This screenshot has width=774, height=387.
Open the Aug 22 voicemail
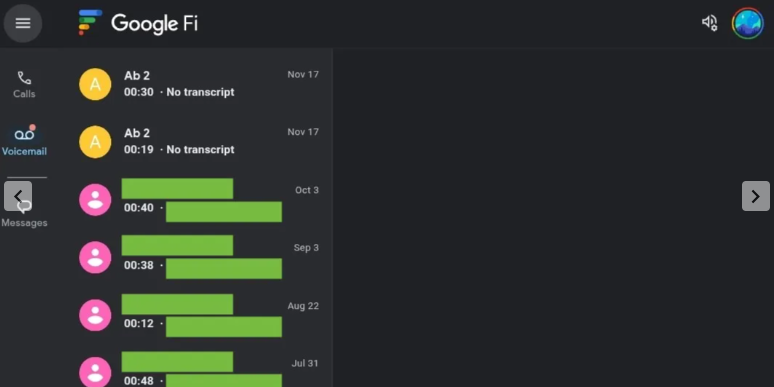tap(199, 315)
